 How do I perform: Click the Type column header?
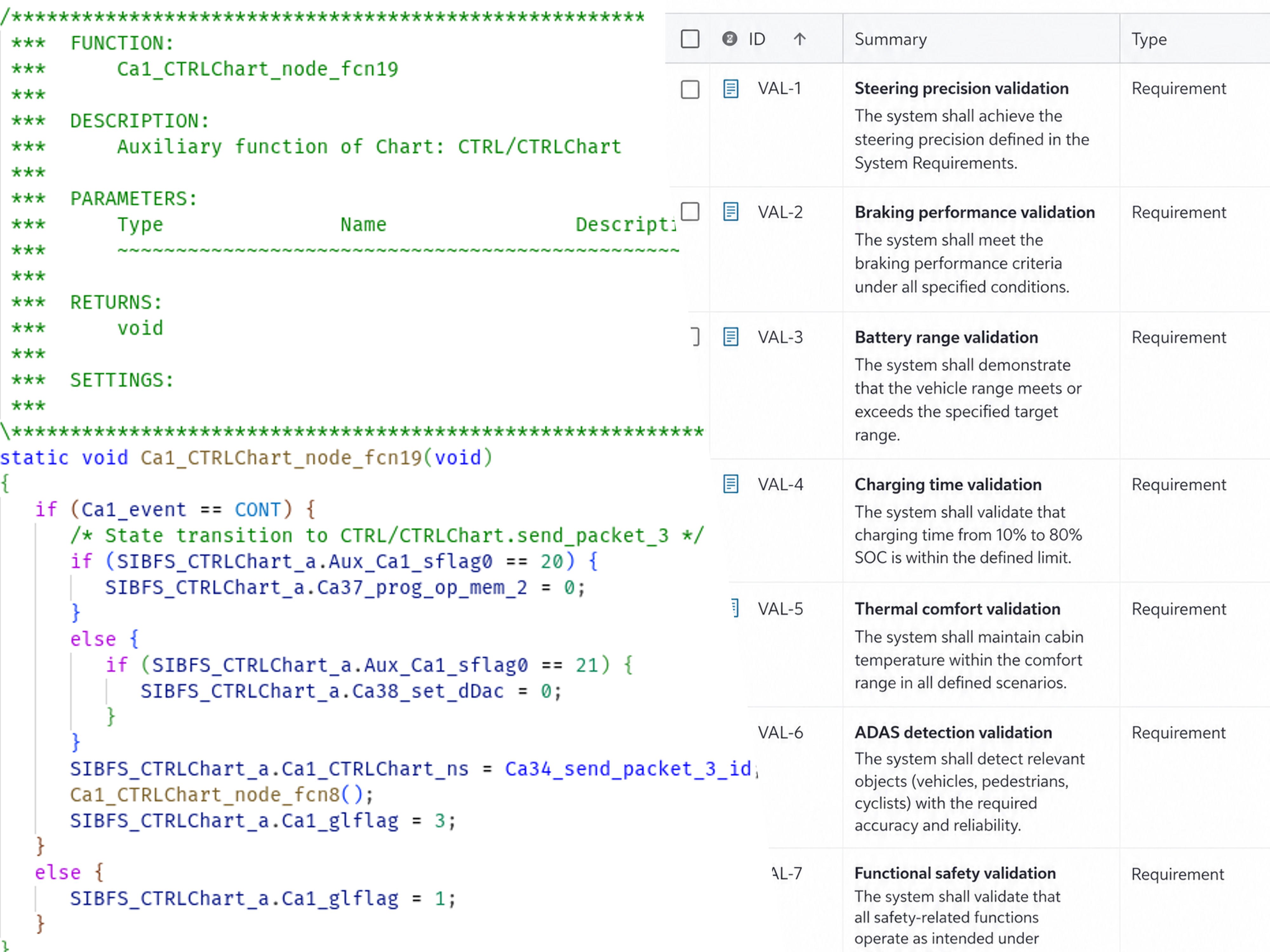[x=1149, y=39]
